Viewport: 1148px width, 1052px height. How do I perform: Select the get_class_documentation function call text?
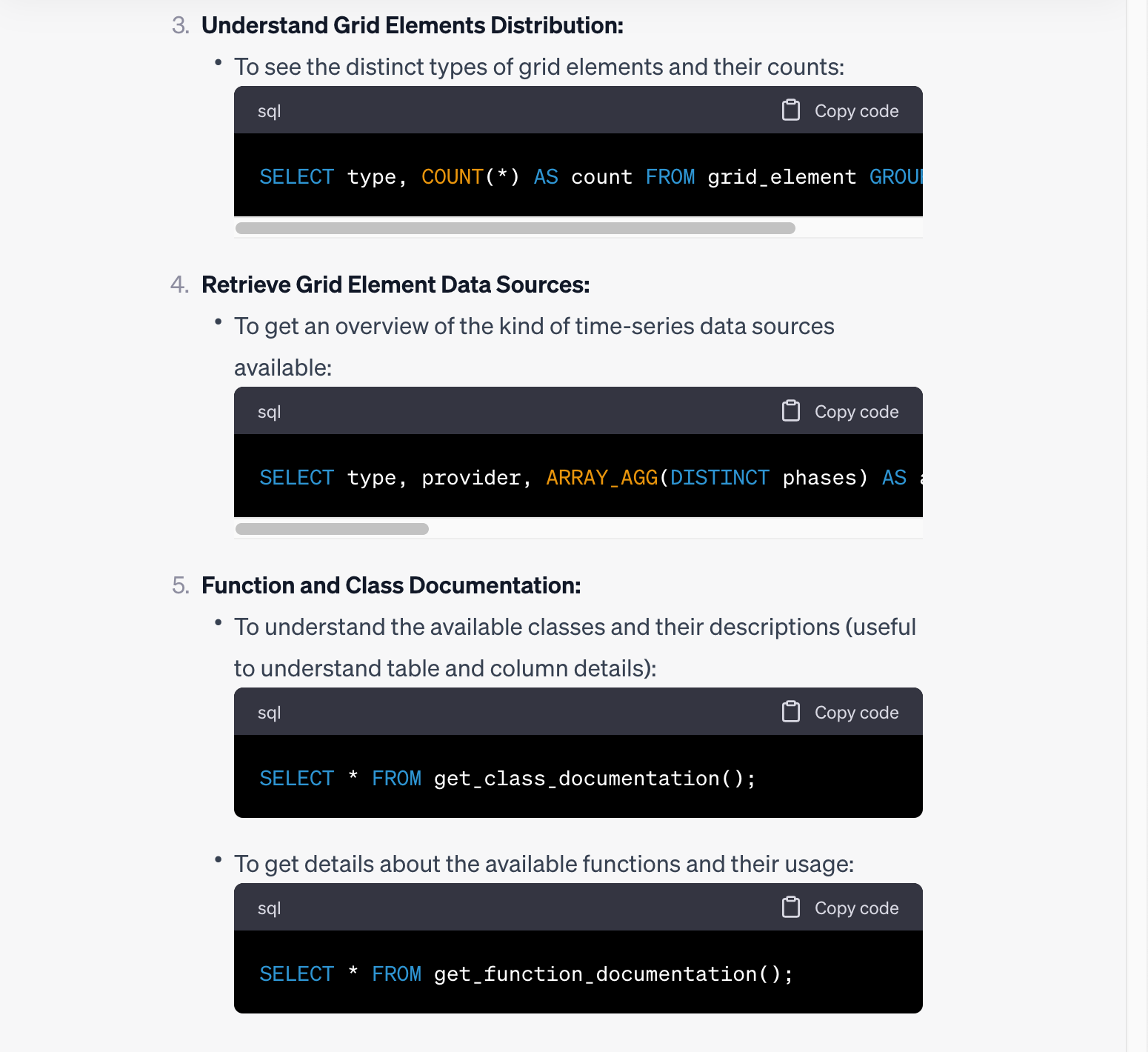(x=593, y=778)
